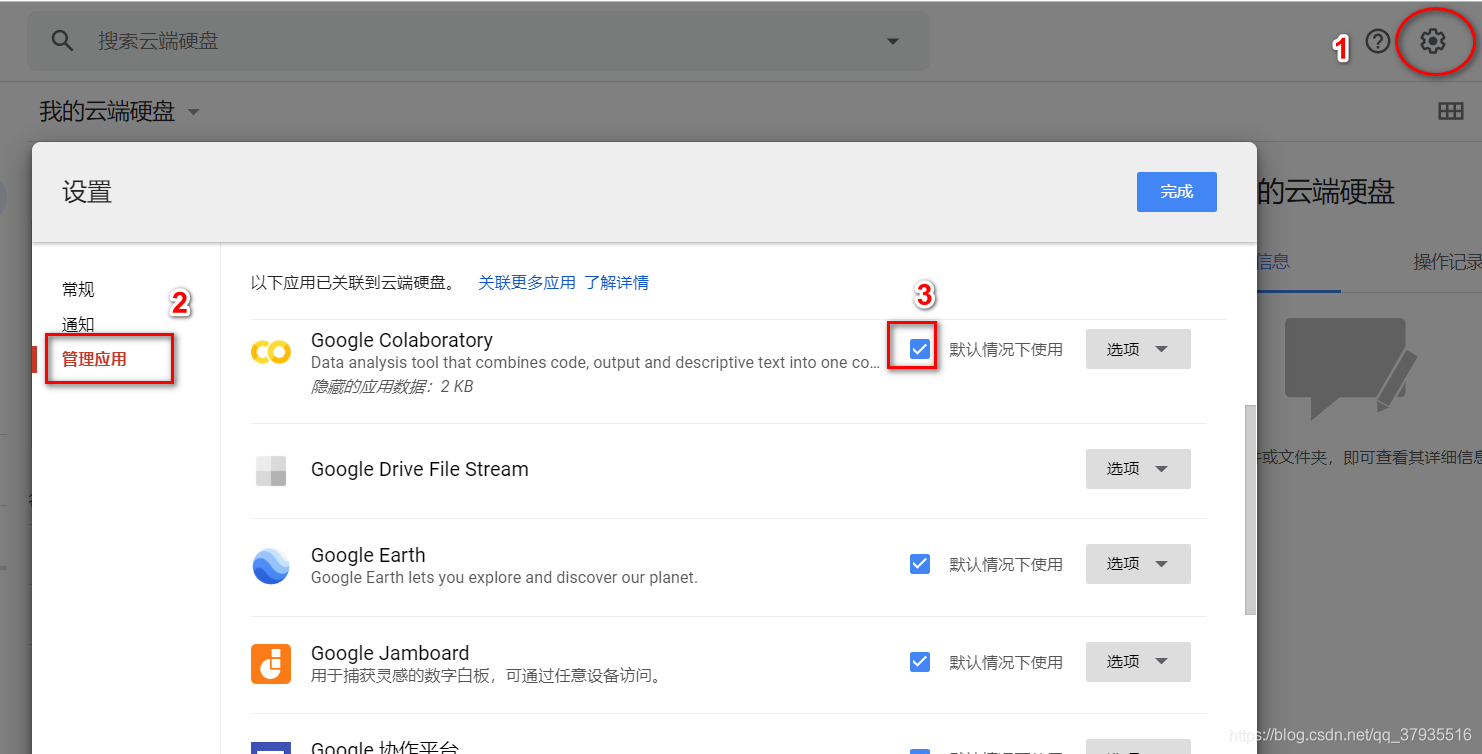Click Google Earth app name
Viewport: 1482px width, 754px height.
[368, 555]
